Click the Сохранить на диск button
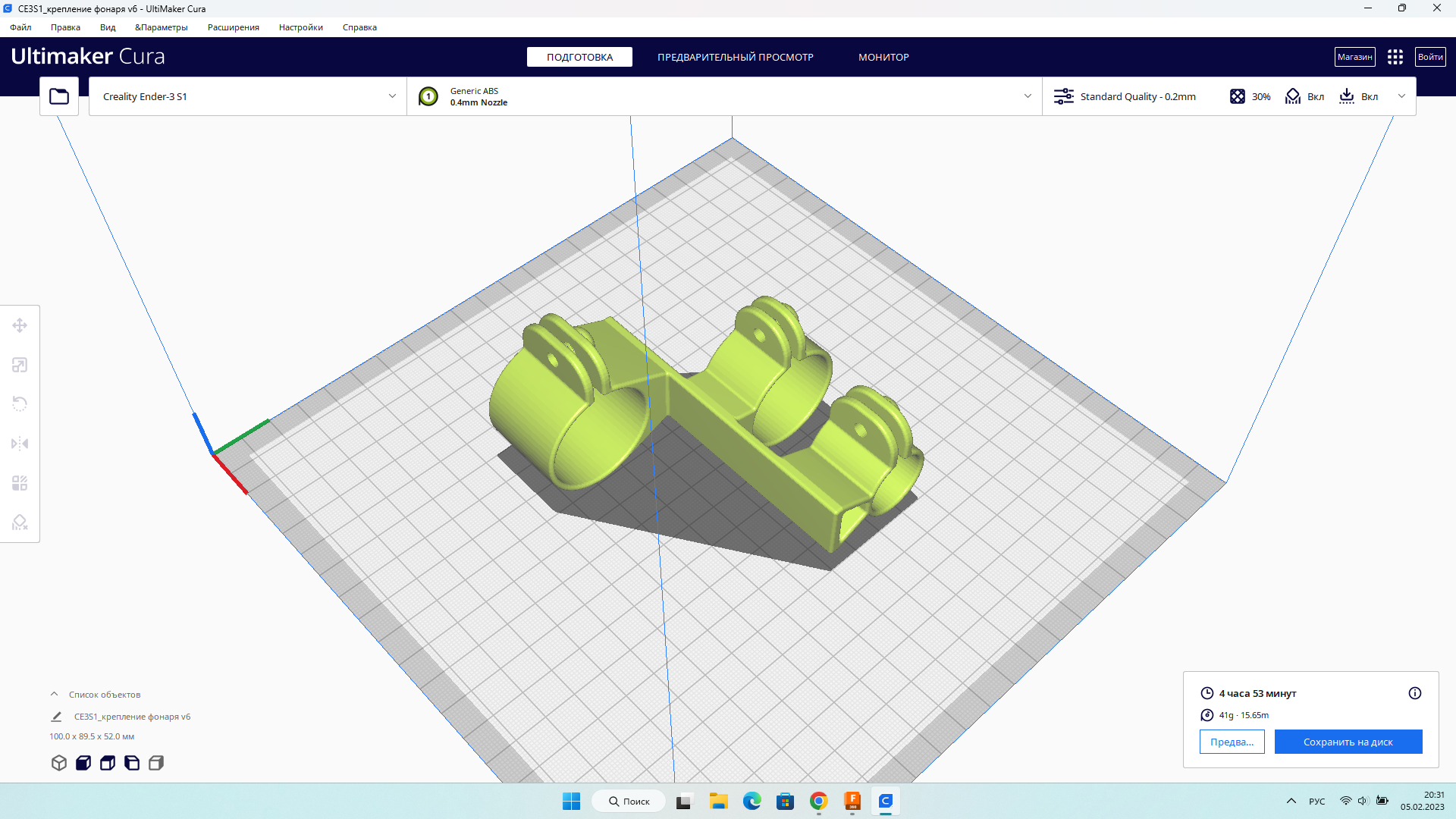The height and width of the screenshot is (819, 1456). click(1348, 742)
